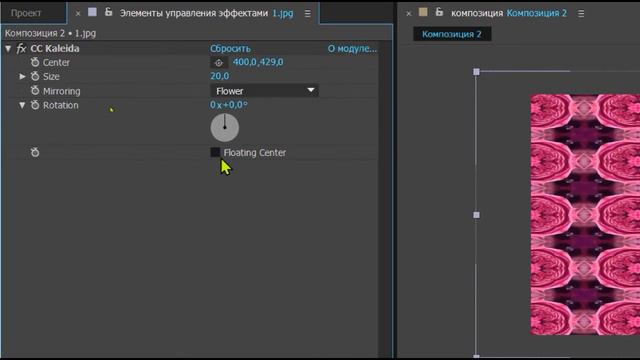Click the Композиция 2 link in the composition panel title
This screenshot has width=640, height=360.
[x=537, y=13]
